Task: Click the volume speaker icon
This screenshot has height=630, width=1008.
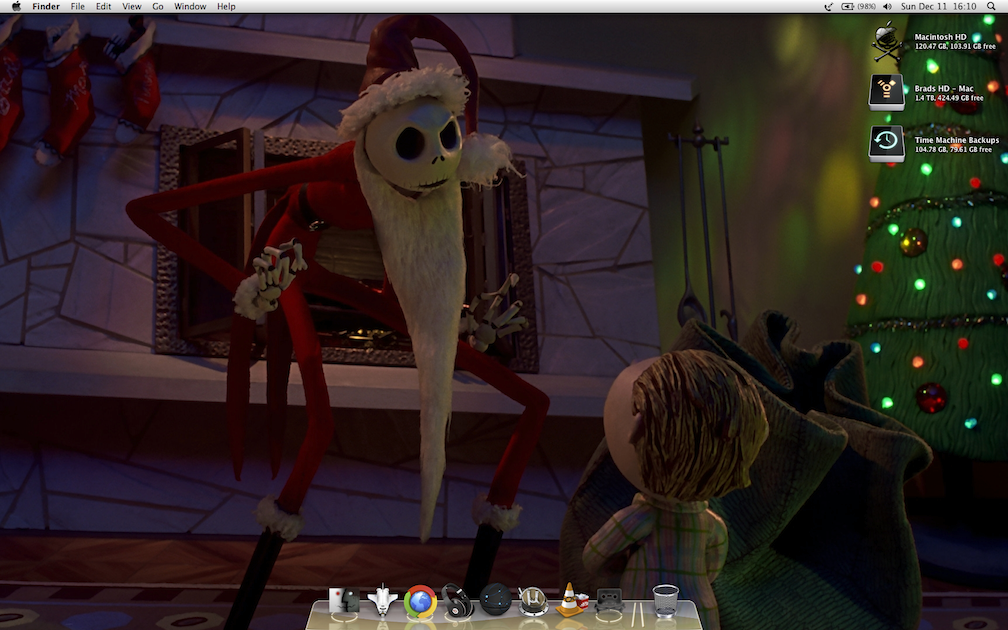Action: [x=887, y=6]
